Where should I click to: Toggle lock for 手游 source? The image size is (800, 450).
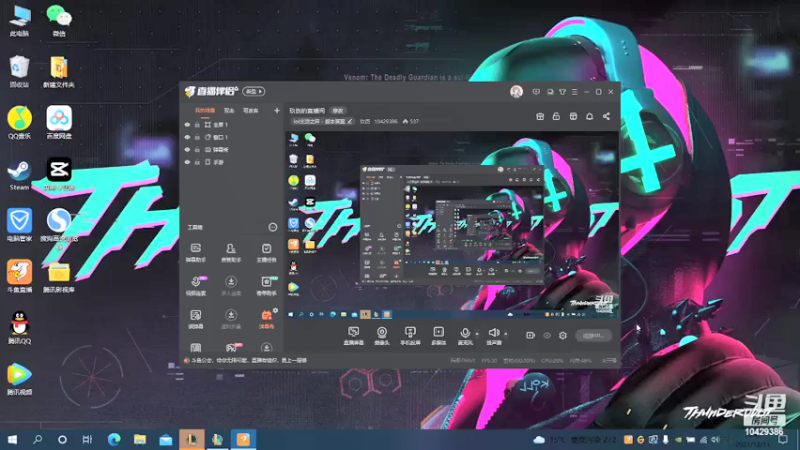[197, 162]
